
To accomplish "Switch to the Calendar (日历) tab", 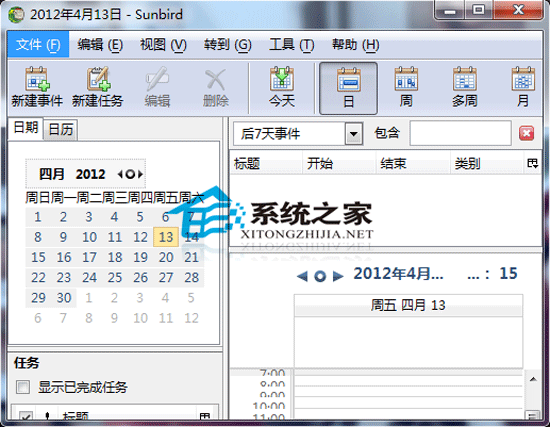I will click(61, 130).
